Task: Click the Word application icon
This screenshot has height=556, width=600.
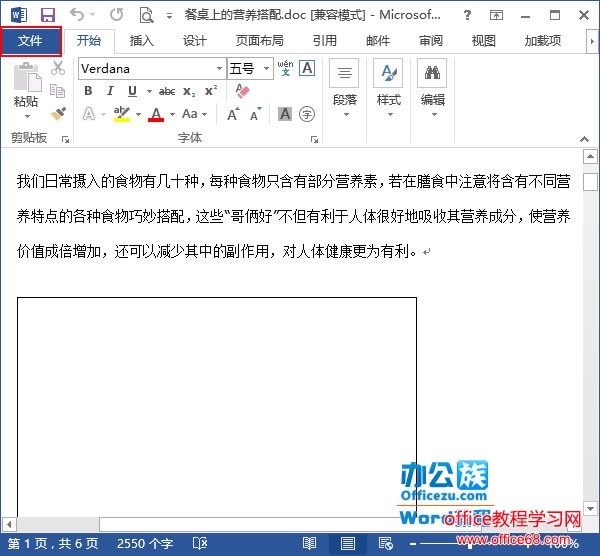Action: tap(19, 15)
